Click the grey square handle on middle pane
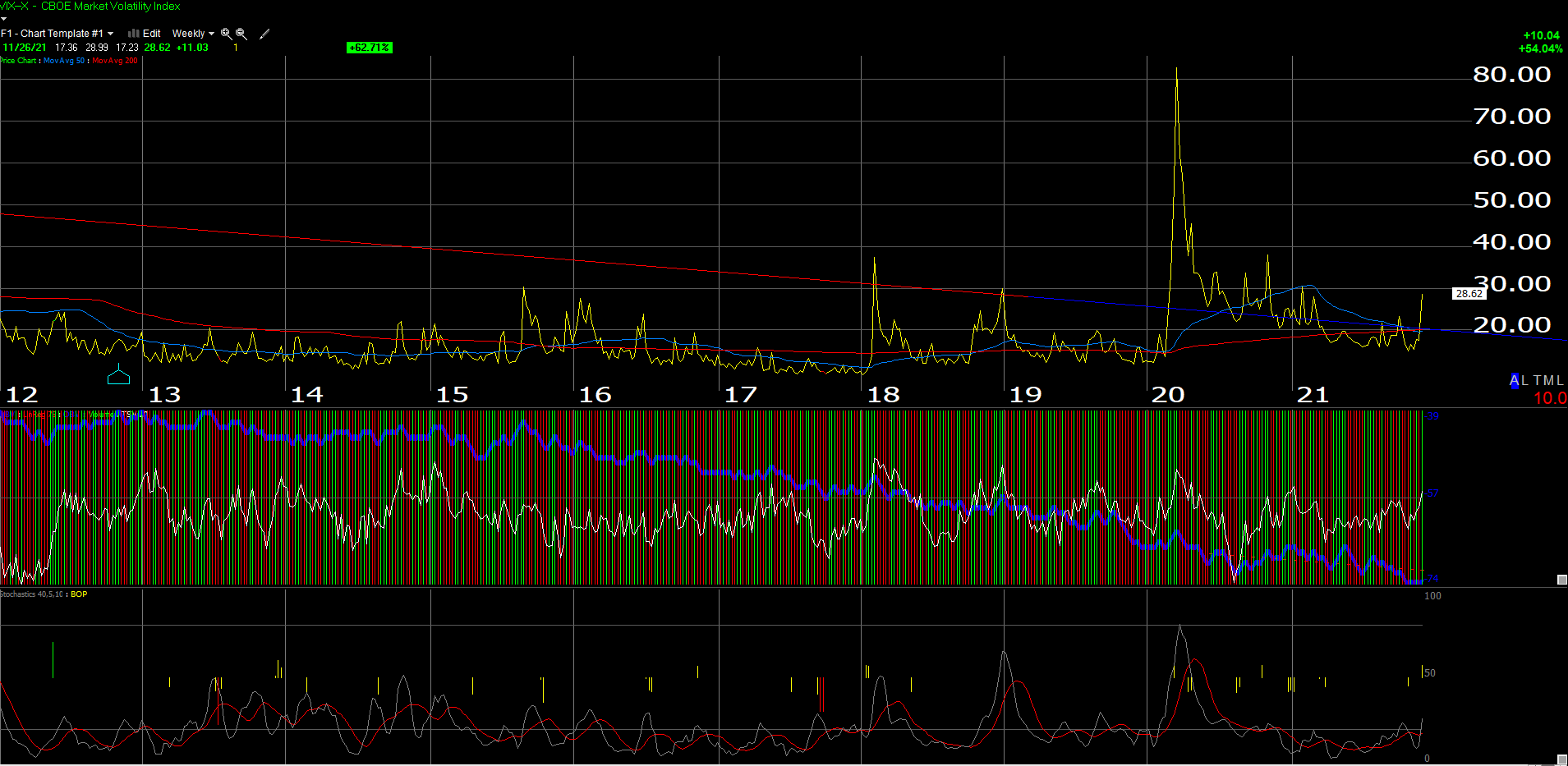 [1562, 580]
